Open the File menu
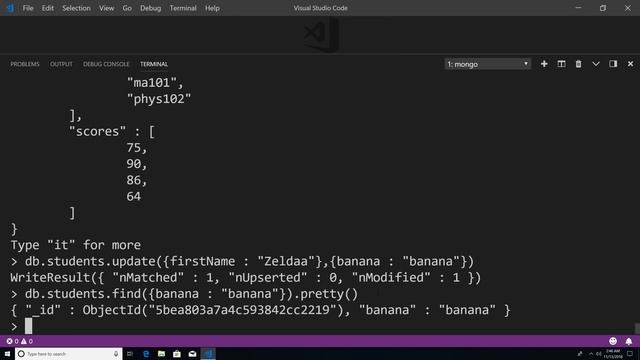 click(28, 8)
